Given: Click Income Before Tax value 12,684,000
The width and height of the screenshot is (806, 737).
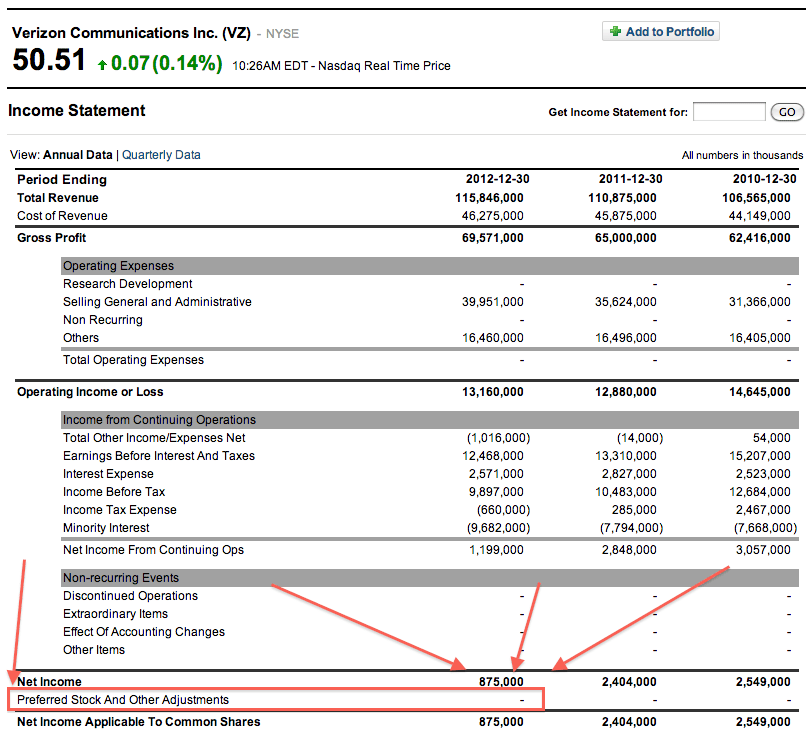Looking at the screenshot, I should (759, 492).
